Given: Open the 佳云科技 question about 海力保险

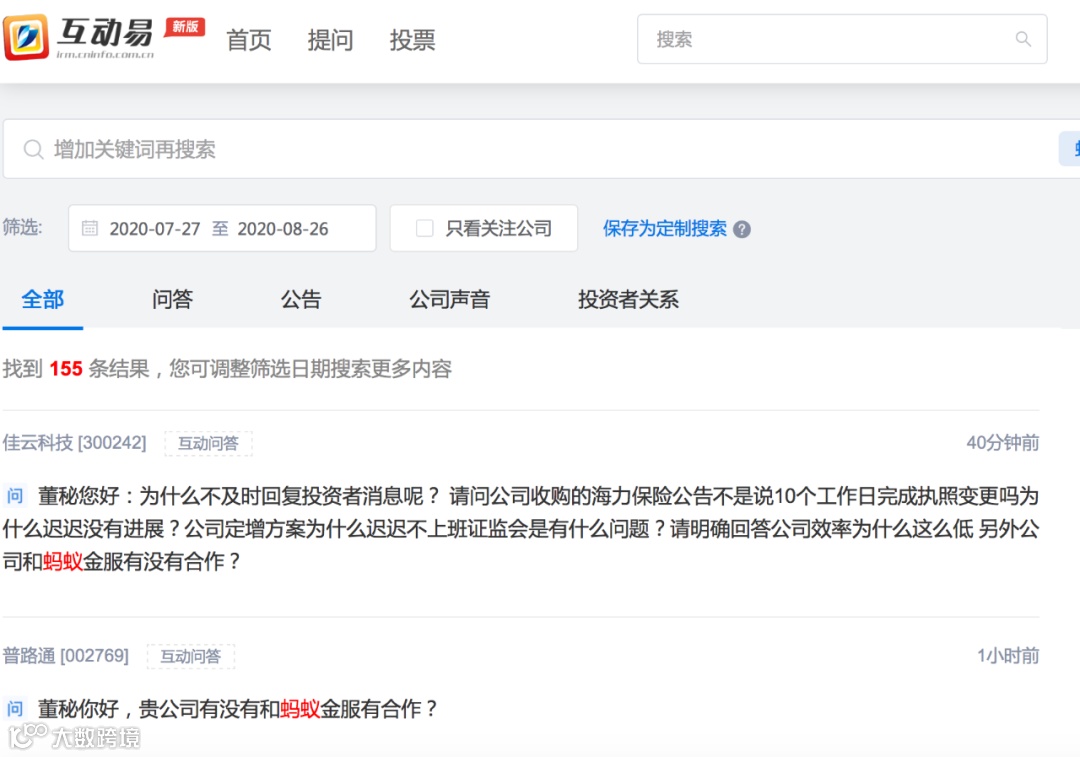Looking at the screenshot, I should pos(521,529).
